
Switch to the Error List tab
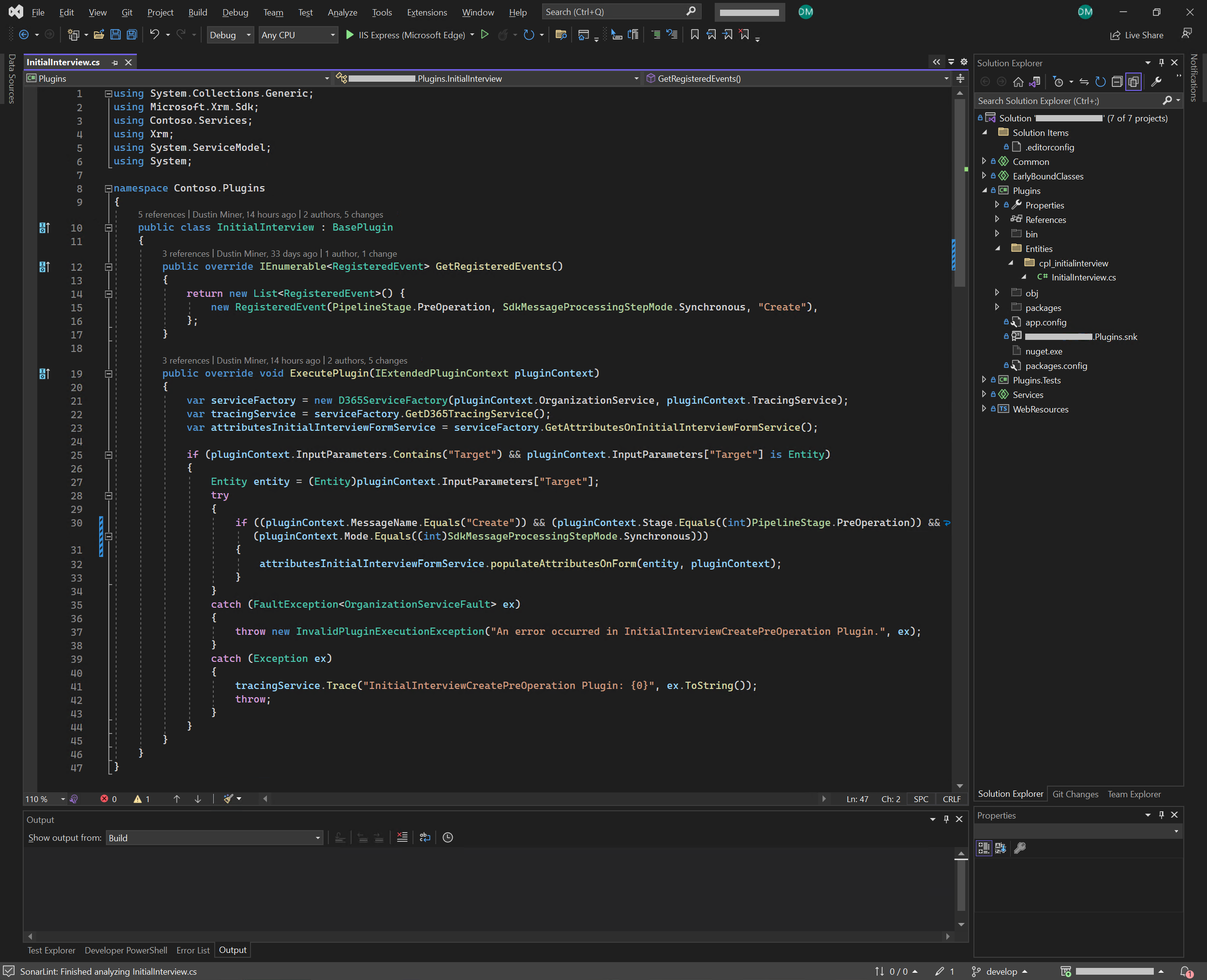192,950
